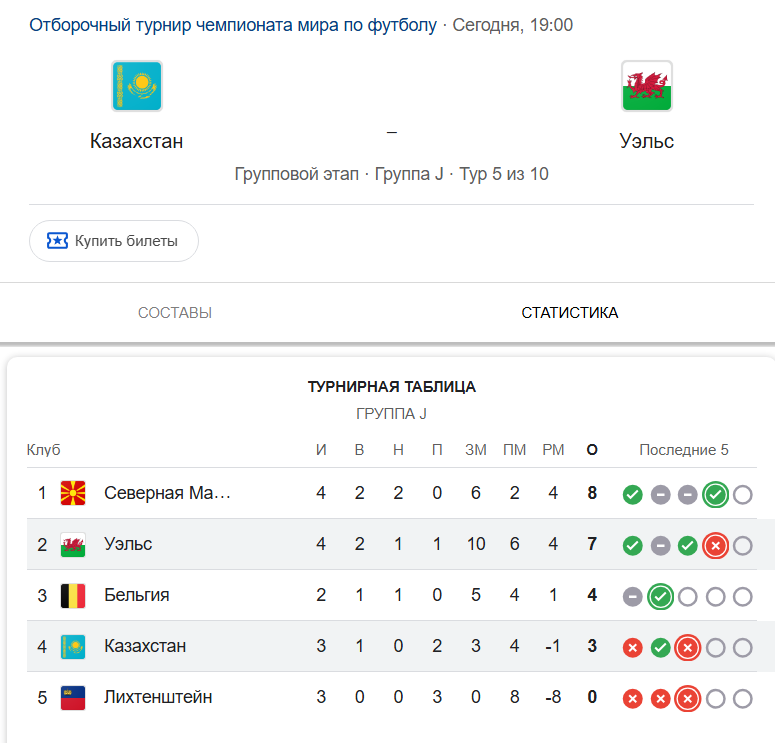This screenshot has width=775, height=743.
Task: Click North Macedonia's highlighted green win icon
Action: pyautogui.click(x=715, y=494)
